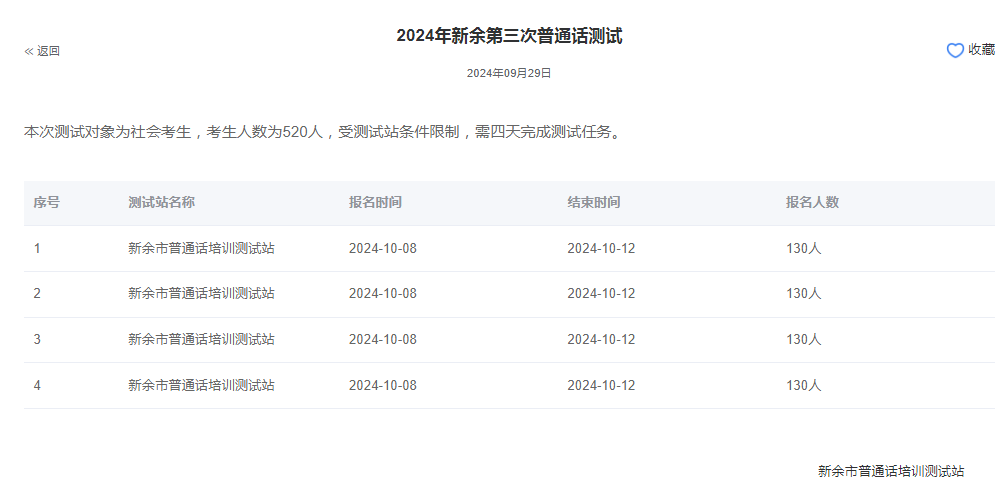The height and width of the screenshot is (488, 1008).
Task: Click the heart icon next to 收藏
Action: point(955,50)
